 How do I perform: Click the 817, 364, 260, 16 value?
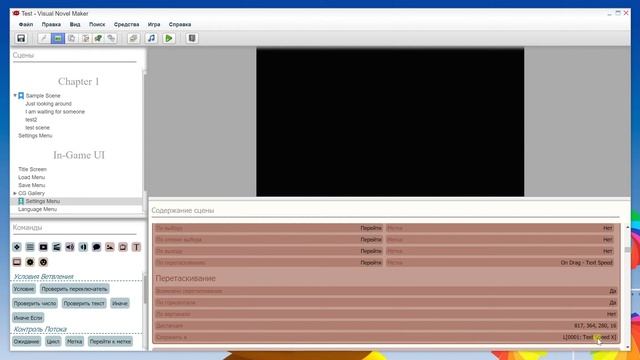click(595, 326)
